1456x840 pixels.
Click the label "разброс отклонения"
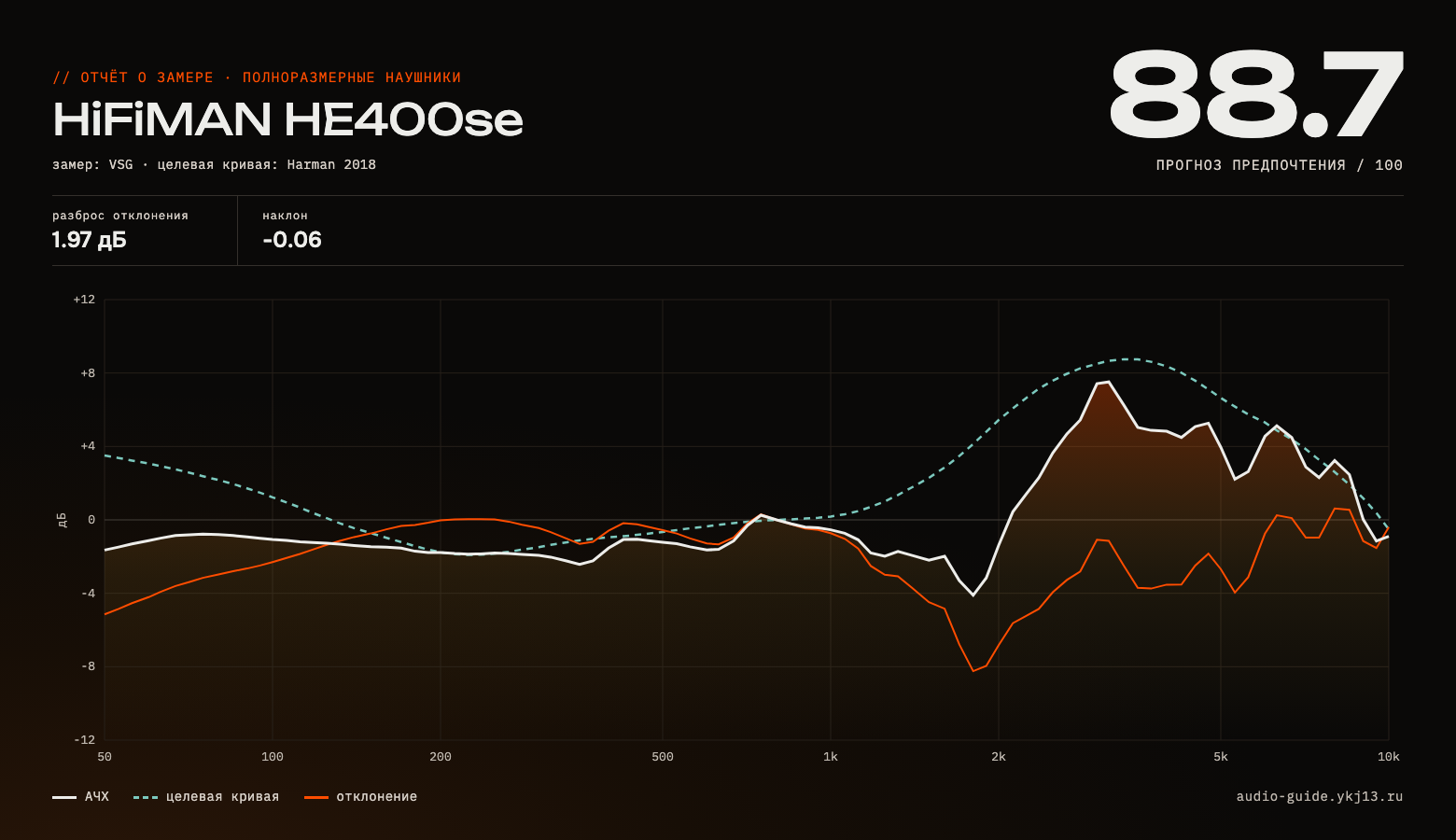pyautogui.click(x=120, y=216)
